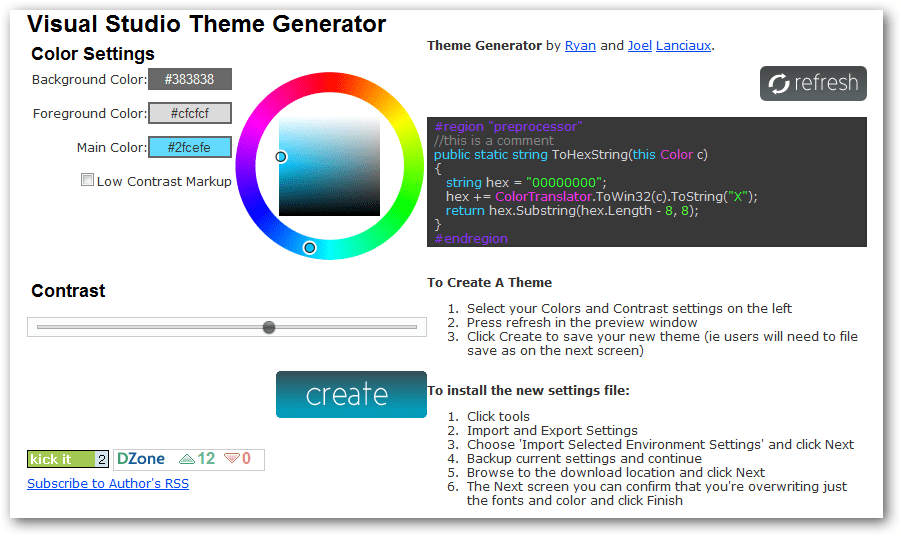
Task: Click the Foreground Color field #cfcfcf
Action: pos(190,113)
